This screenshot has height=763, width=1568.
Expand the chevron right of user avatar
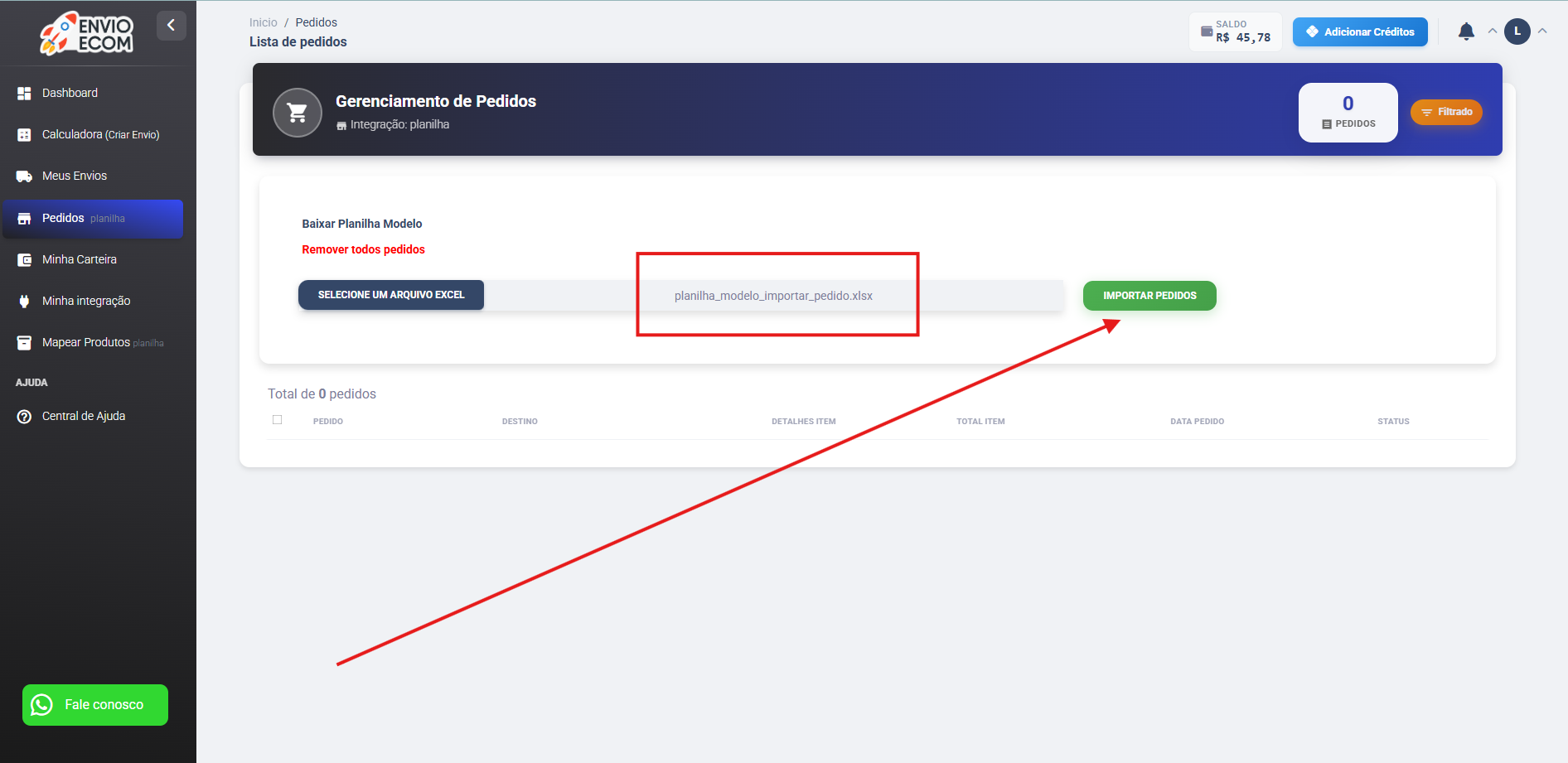(1542, 31)
